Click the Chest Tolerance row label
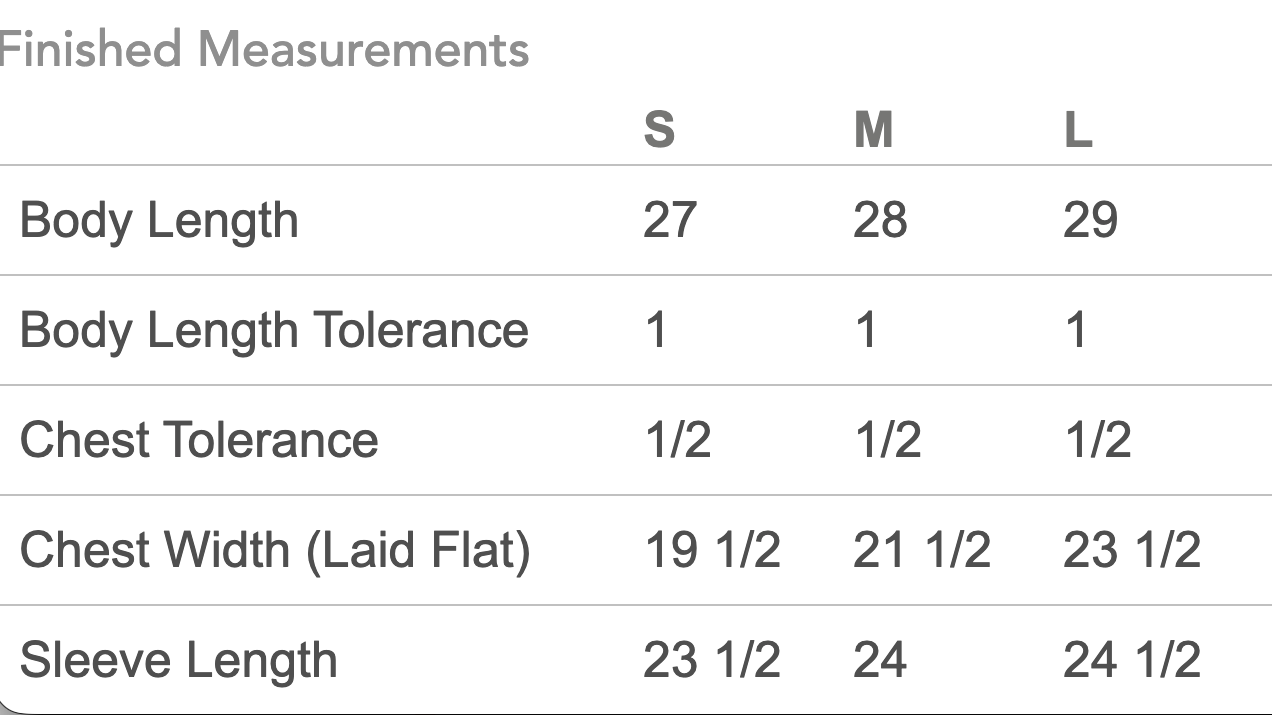Image resolution: width=1272 pixels, height=715 pixels. [x=199, y=440]
